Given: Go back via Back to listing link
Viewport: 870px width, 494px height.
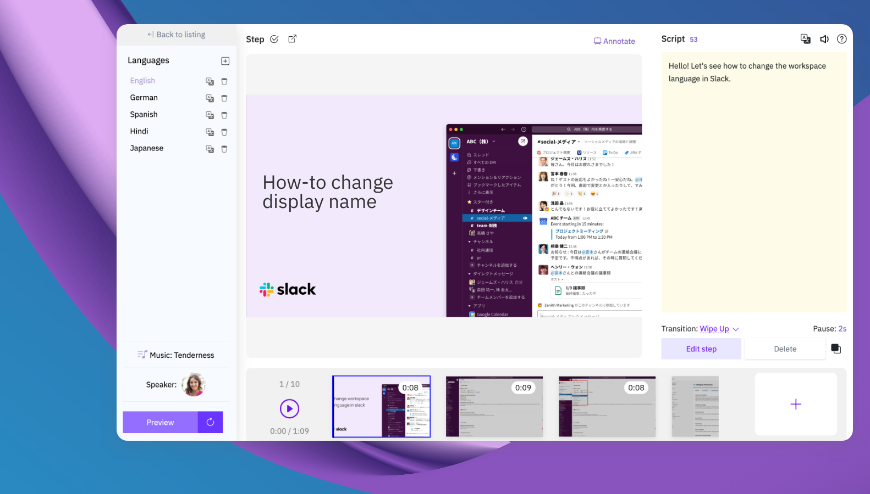Looking at the screenshot, I should (176, 34).
